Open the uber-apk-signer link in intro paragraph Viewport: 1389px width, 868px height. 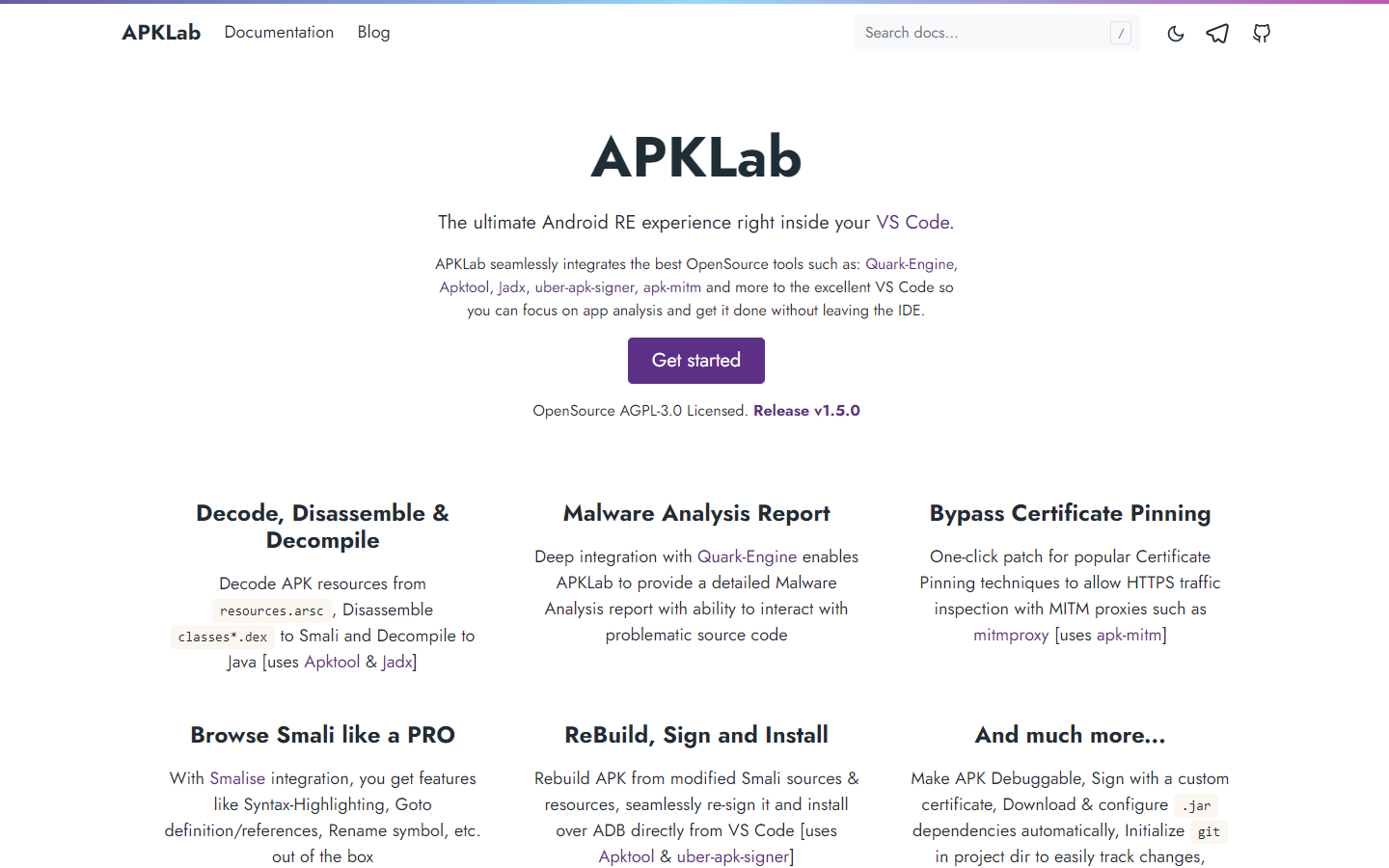[585, 287]
